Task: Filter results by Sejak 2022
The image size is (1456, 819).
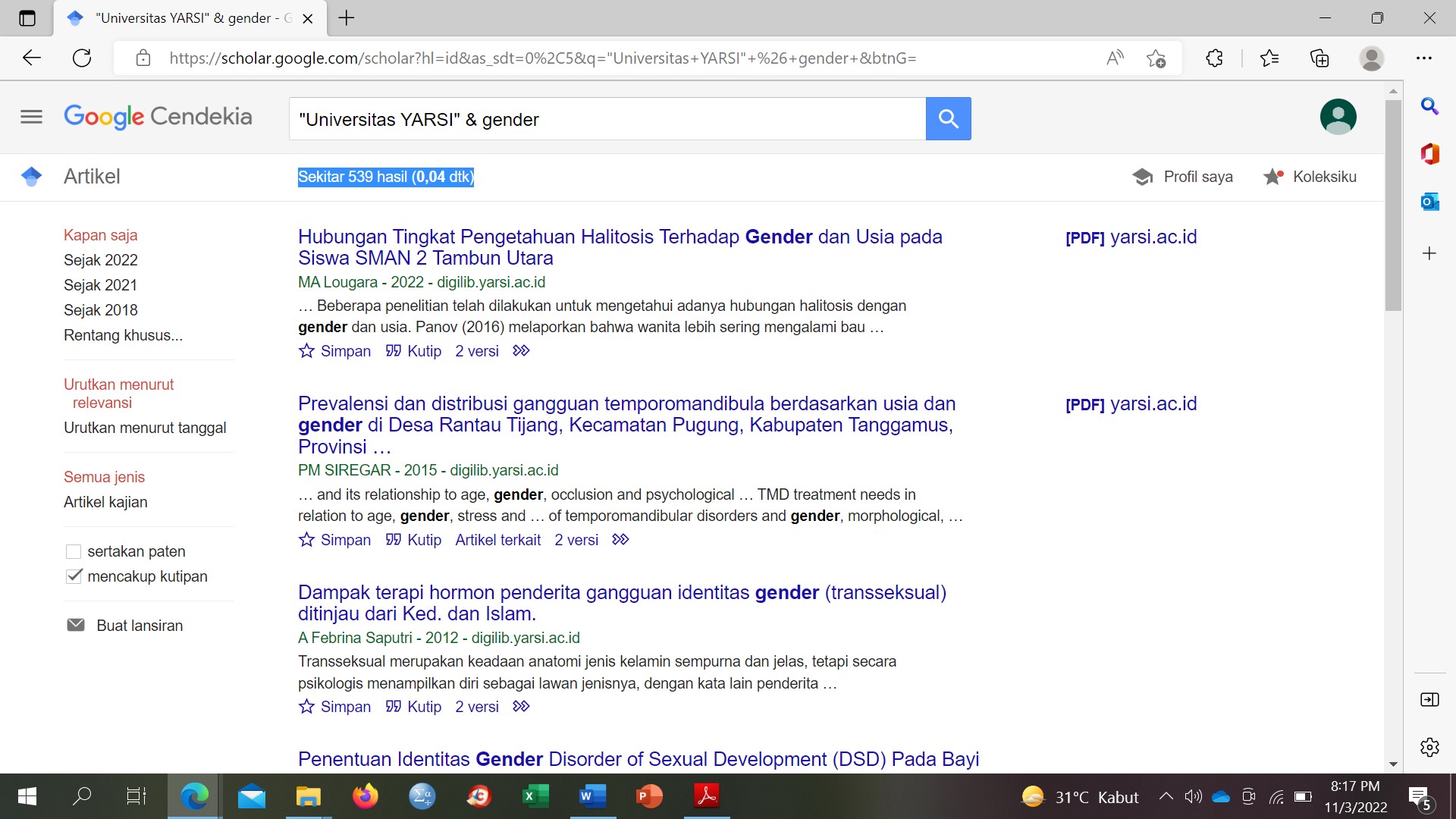Action: (x=101, y=260)
